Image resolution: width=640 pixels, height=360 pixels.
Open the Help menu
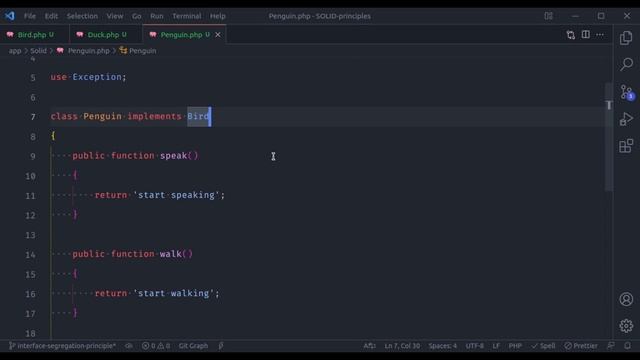point(218,16)
